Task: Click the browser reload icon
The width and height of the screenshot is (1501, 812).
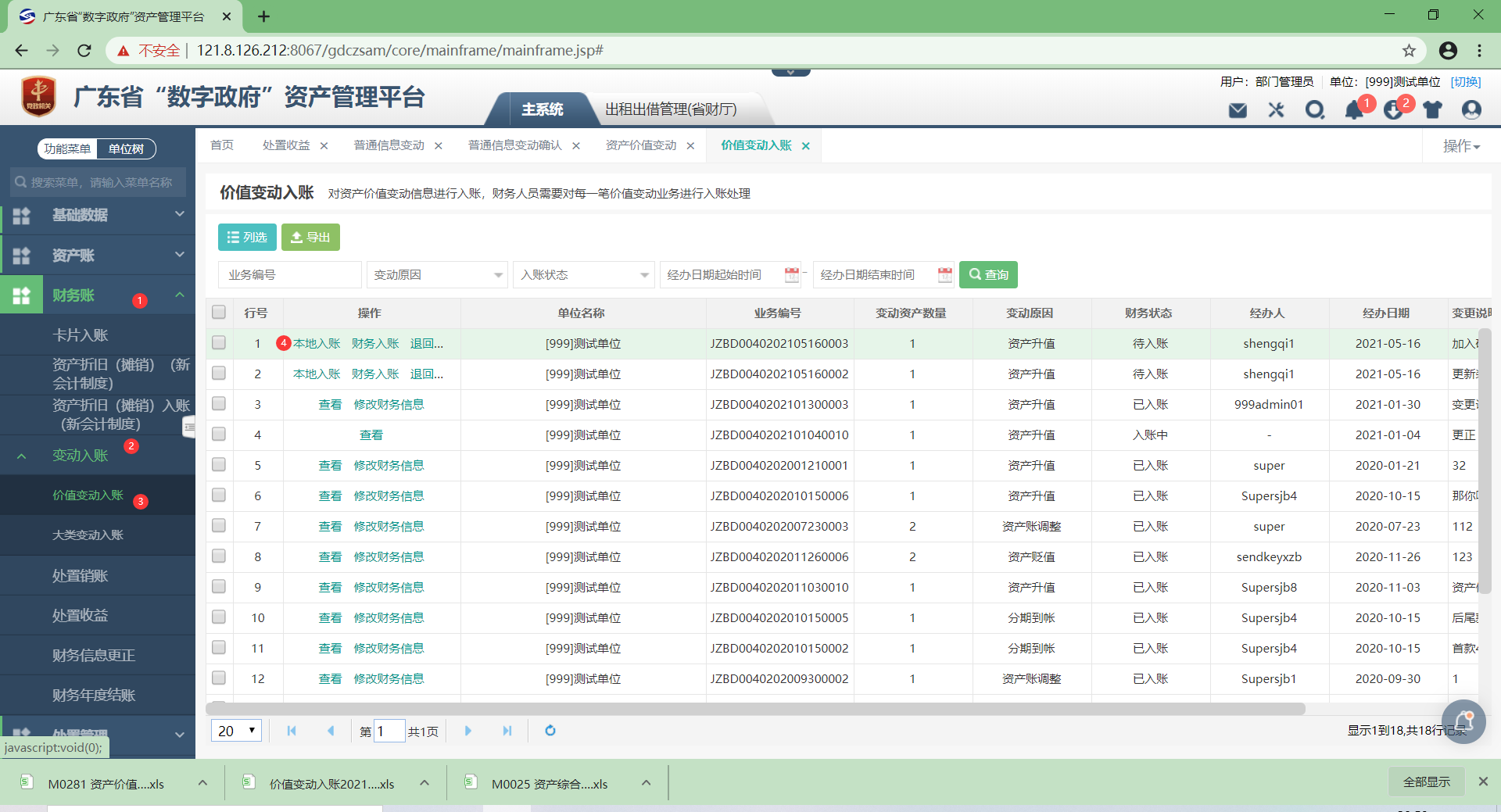Action: click(x=84, y=51)
